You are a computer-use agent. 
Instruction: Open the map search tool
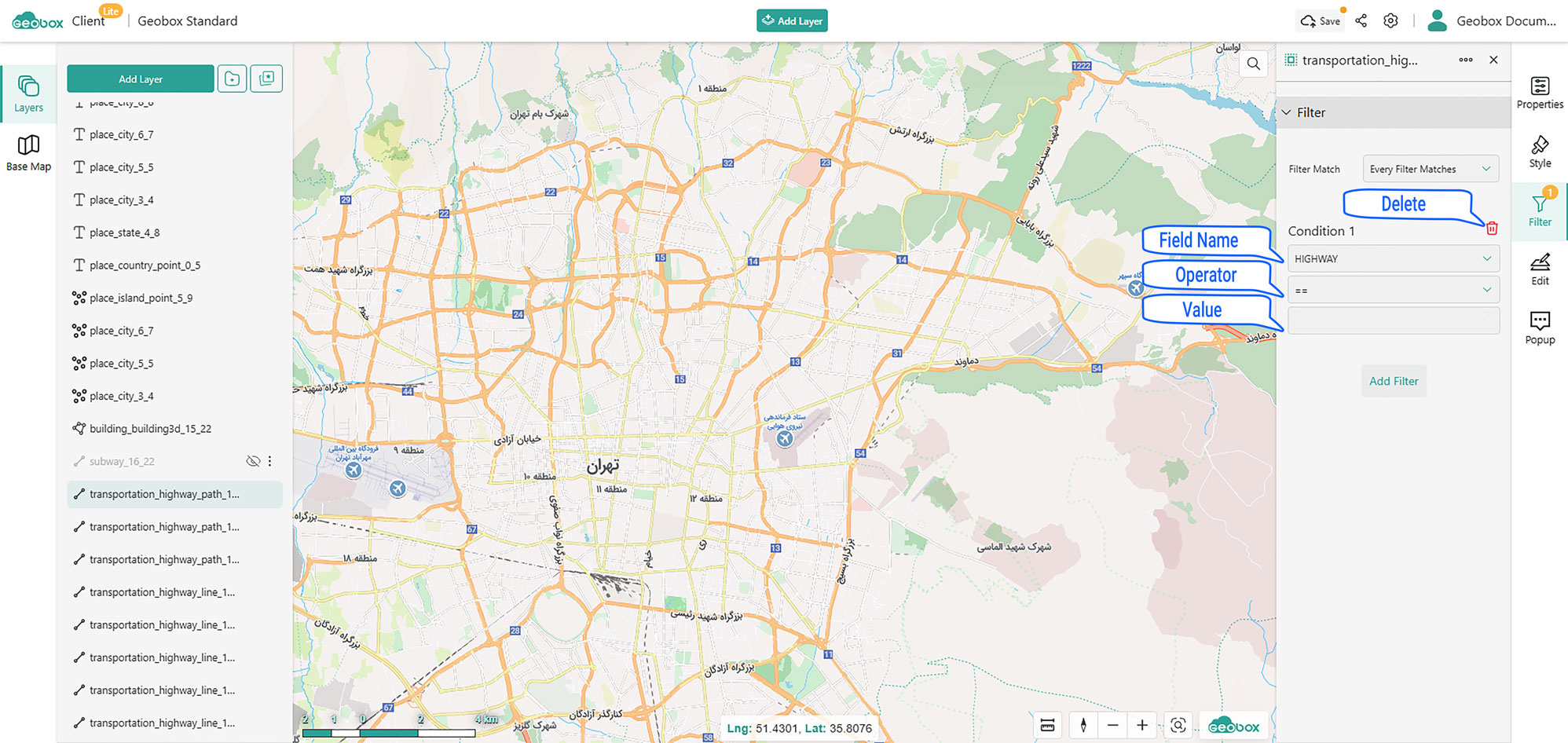point(1253,64)
